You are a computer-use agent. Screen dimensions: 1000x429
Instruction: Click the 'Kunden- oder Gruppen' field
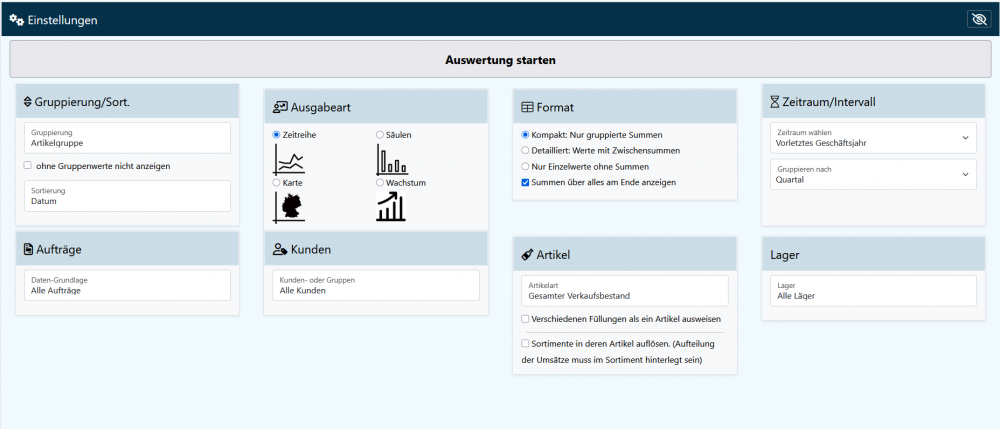pos(375,285)
